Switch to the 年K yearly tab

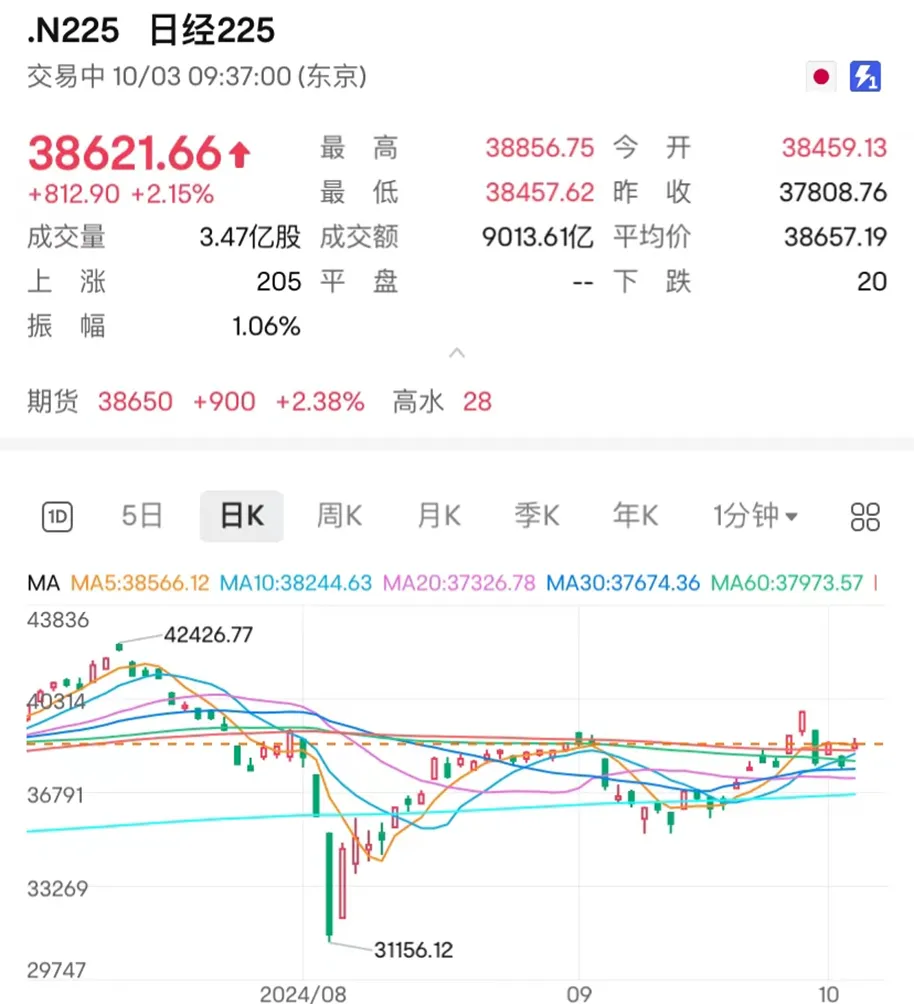click(x=635, y=515)
